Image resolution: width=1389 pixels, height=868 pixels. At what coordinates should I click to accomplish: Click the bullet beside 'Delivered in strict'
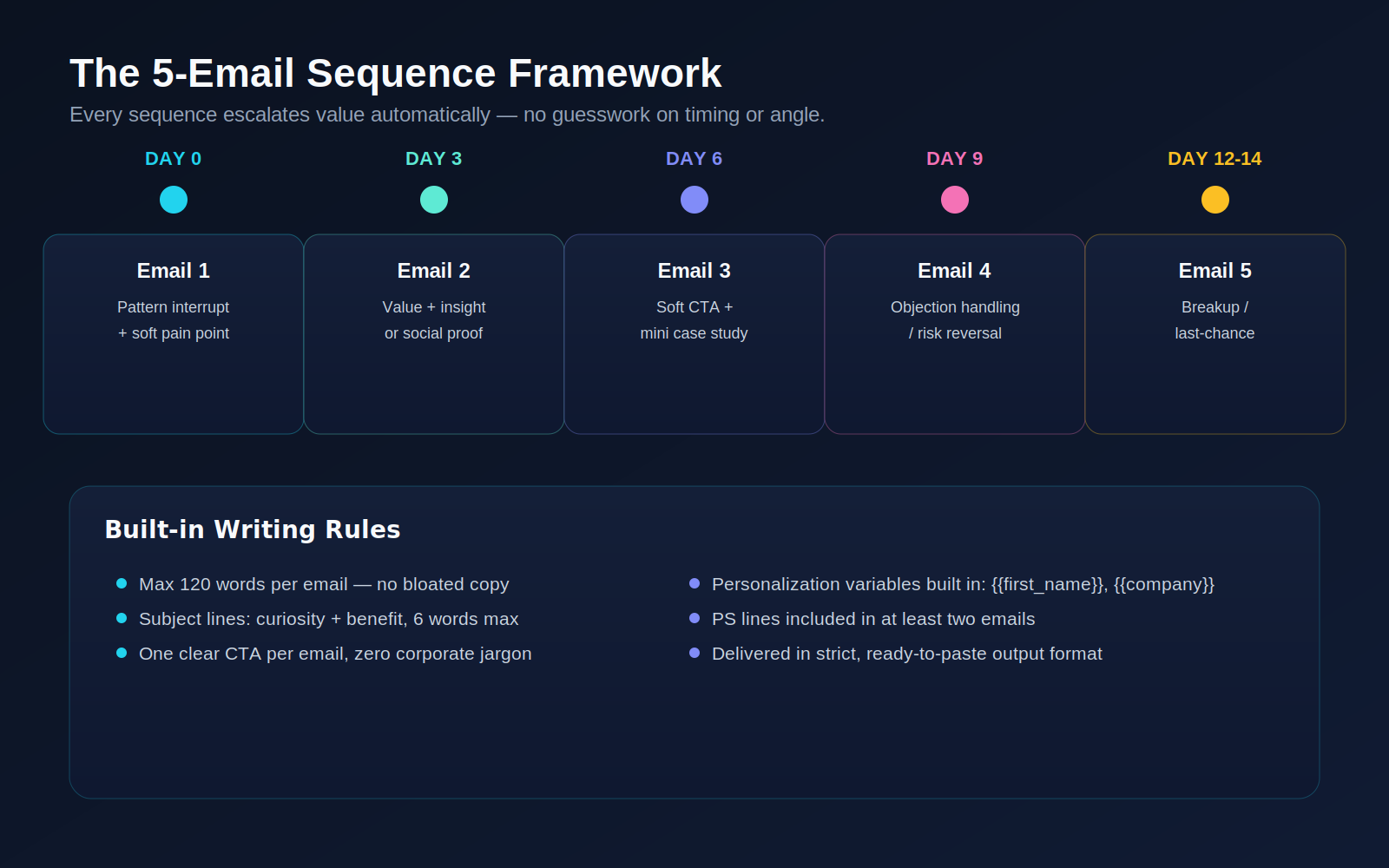point(694,653)
